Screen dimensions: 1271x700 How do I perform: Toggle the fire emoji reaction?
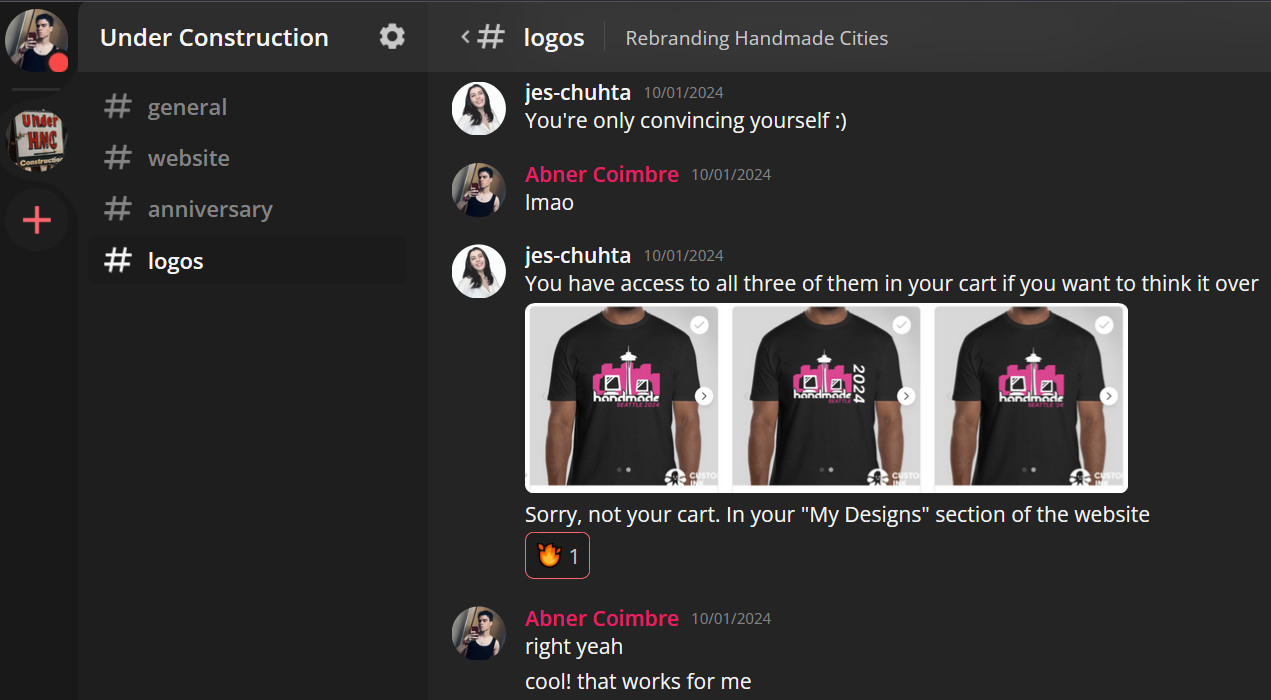tap(557, 556)
